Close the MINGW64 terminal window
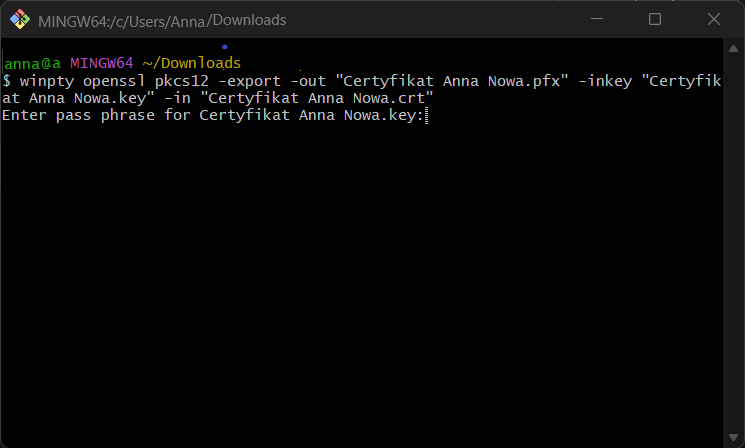This screenshot has width=745, height=448. point(711,19)
